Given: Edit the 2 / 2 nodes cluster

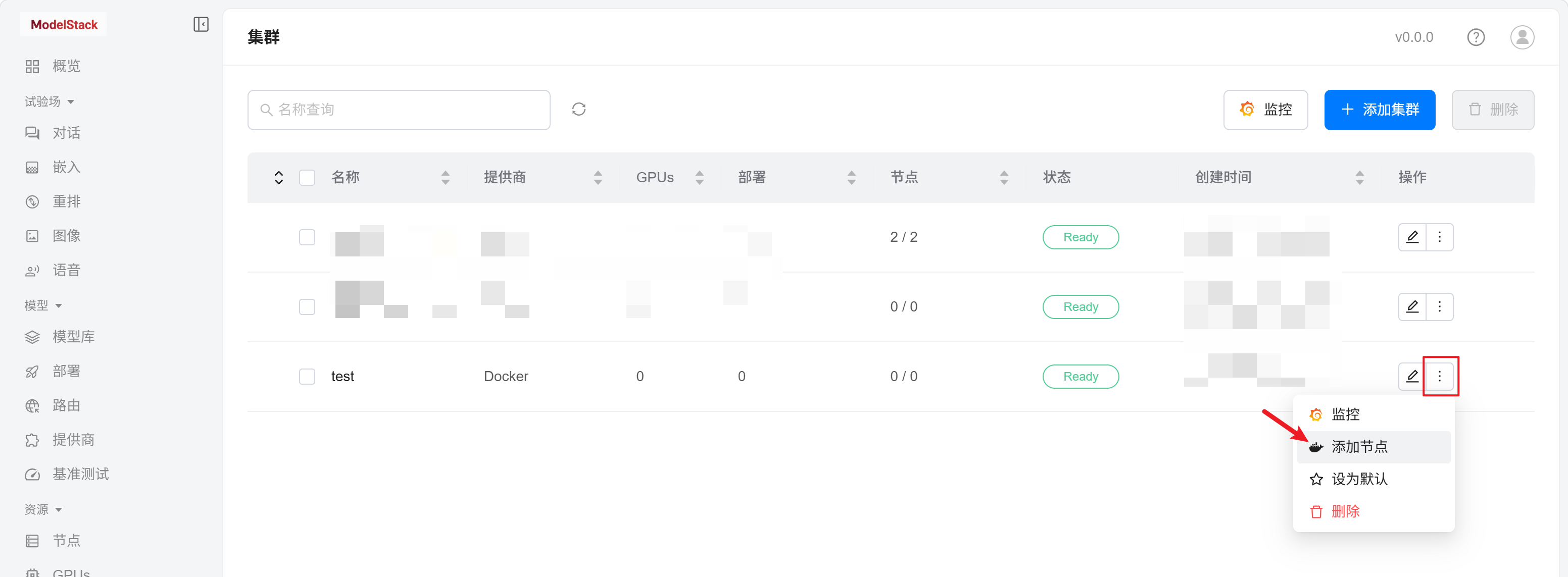Looking at the screenshot, I should coord(1412,237).
